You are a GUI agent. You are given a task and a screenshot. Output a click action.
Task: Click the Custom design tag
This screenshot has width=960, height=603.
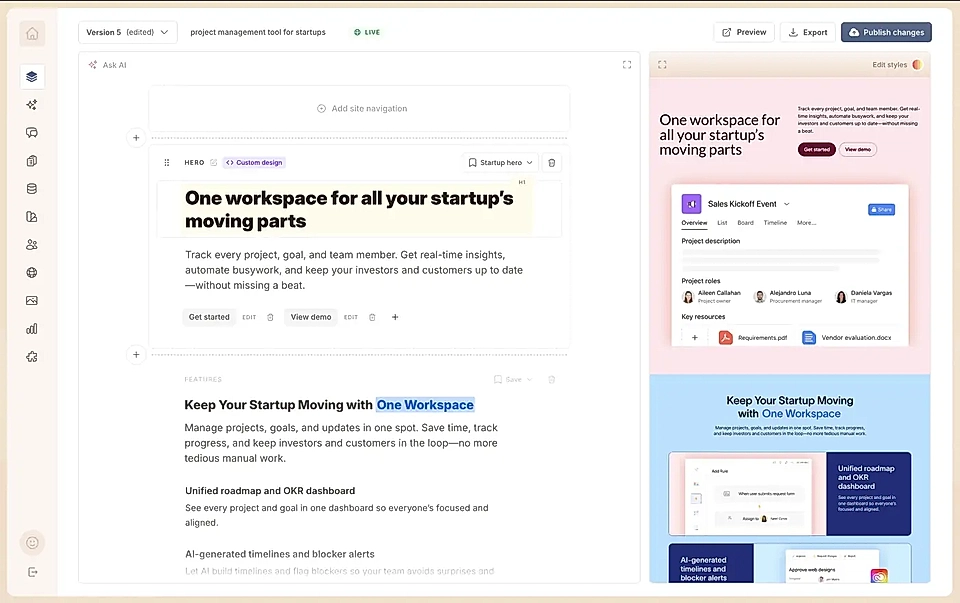tap(254, 163)
